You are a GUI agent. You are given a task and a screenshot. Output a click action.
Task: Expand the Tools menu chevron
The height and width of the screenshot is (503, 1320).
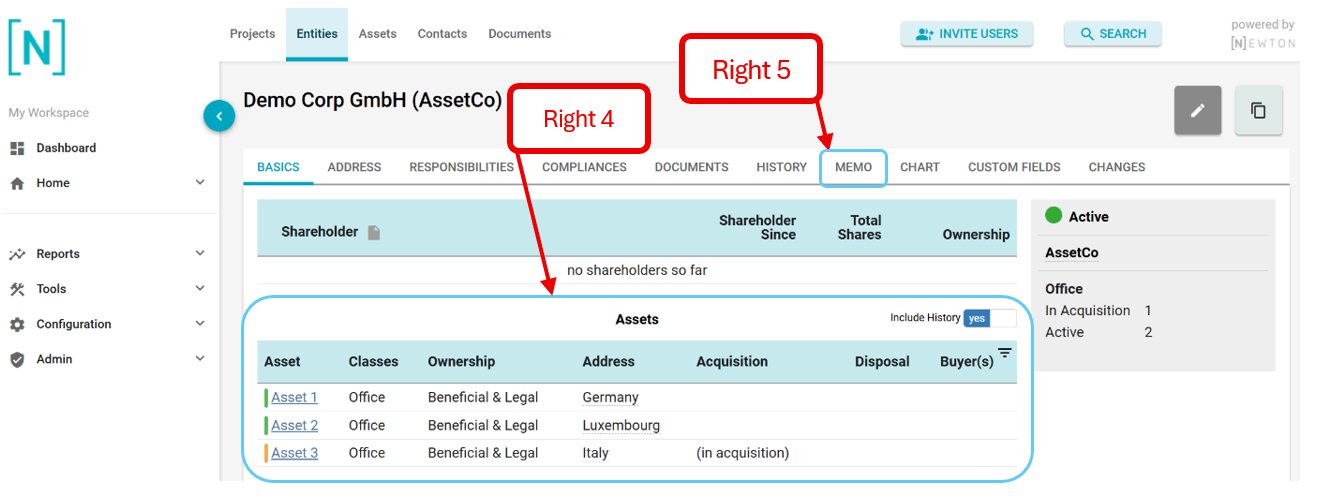(200, 288)
